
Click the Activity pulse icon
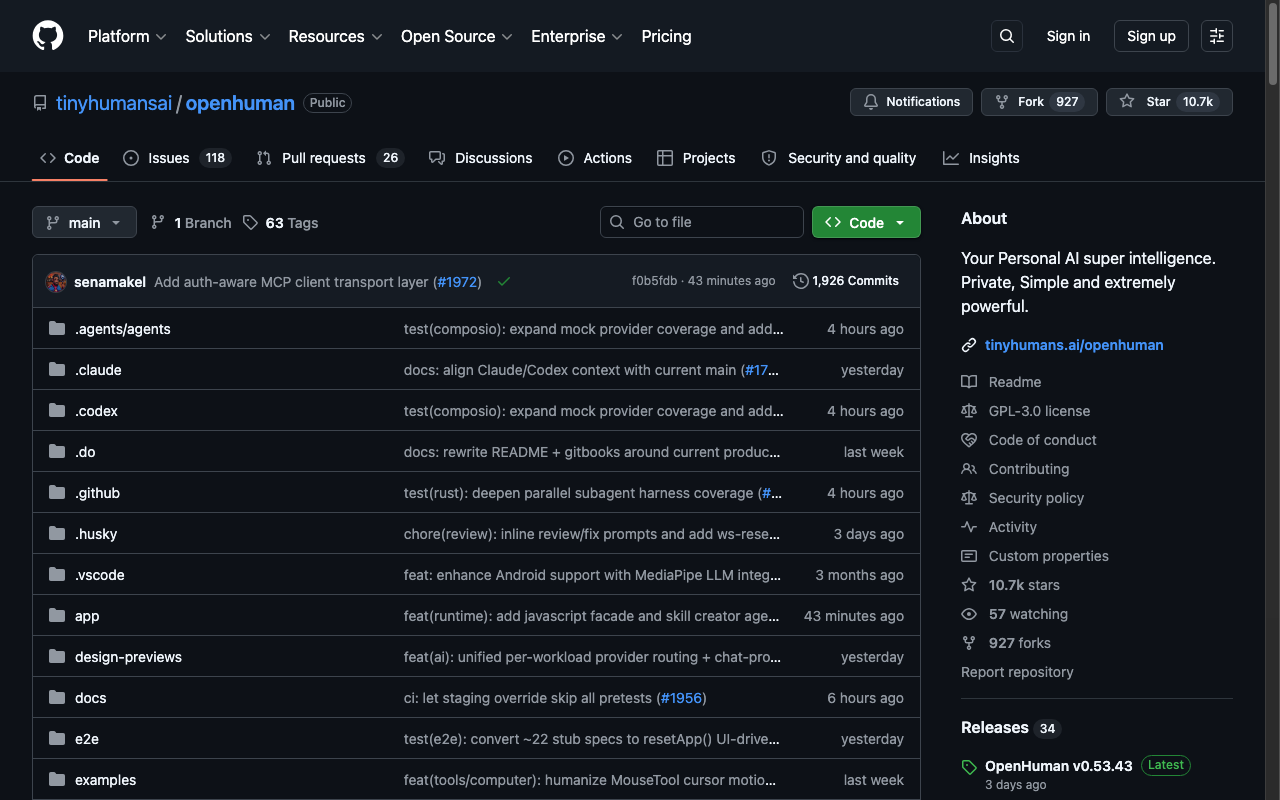click(x=969, y=527)
